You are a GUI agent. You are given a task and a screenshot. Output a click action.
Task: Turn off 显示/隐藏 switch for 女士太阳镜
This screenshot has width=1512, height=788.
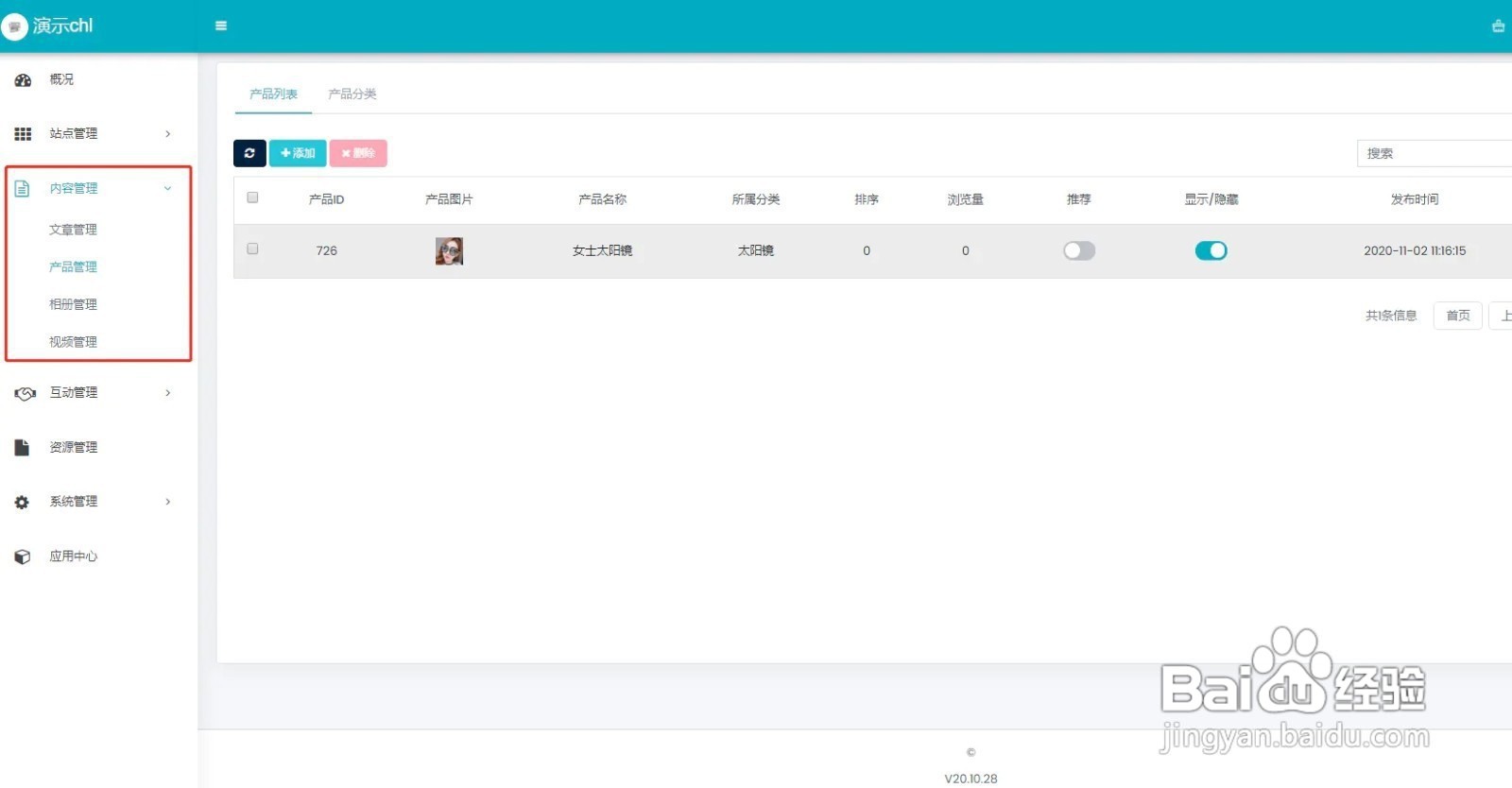(1211, 250)
